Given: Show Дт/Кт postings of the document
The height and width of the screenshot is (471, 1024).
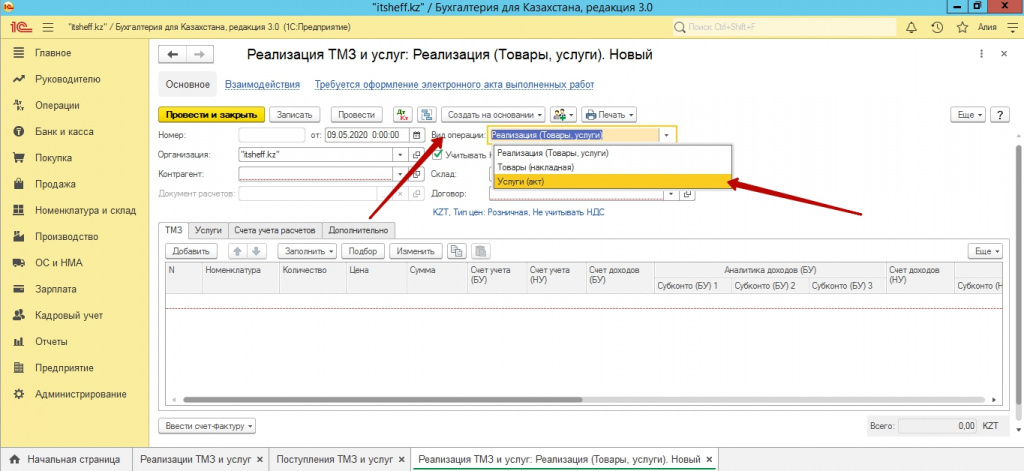Looking at the screenshot, I should pyautogui.click(x=403, y=114).
